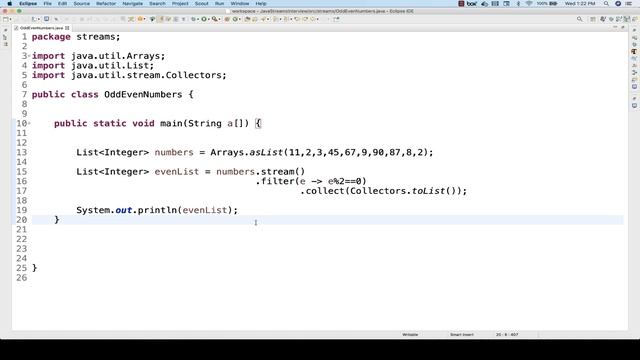The height and width of the screenshot is (360, 640).
Task: Open the Edit menu
Action: tap(62, 4)
